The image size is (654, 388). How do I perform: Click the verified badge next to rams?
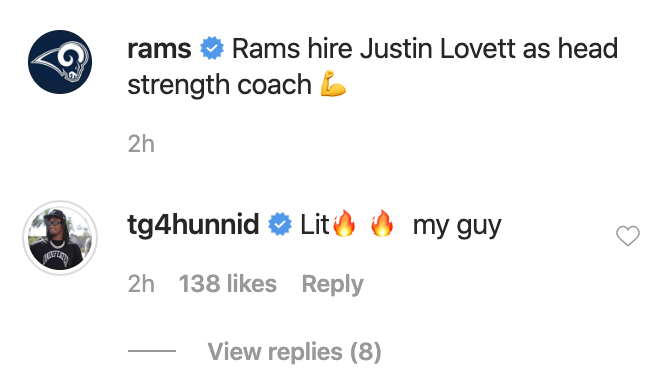point(212,48)
